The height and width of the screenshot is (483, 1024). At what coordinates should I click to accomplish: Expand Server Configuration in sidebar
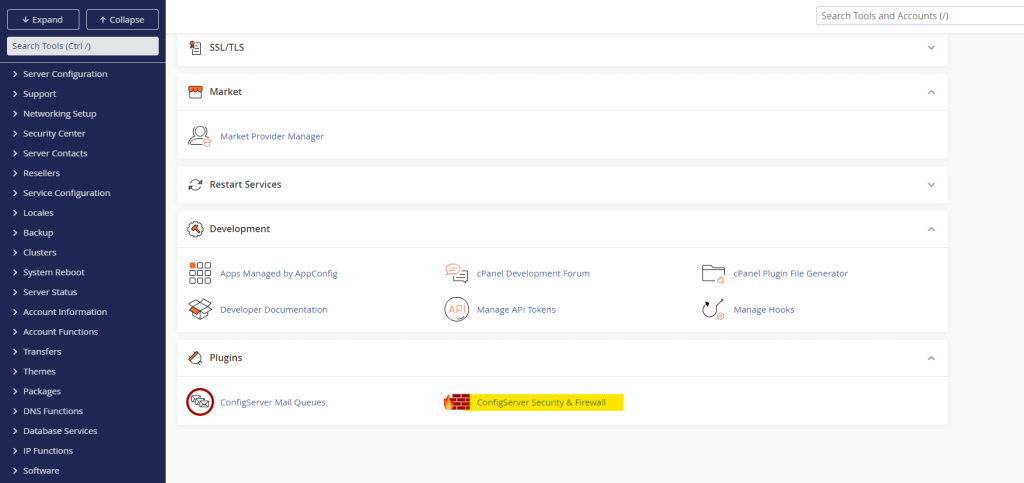pyautogui.click(x=65, y=74)
